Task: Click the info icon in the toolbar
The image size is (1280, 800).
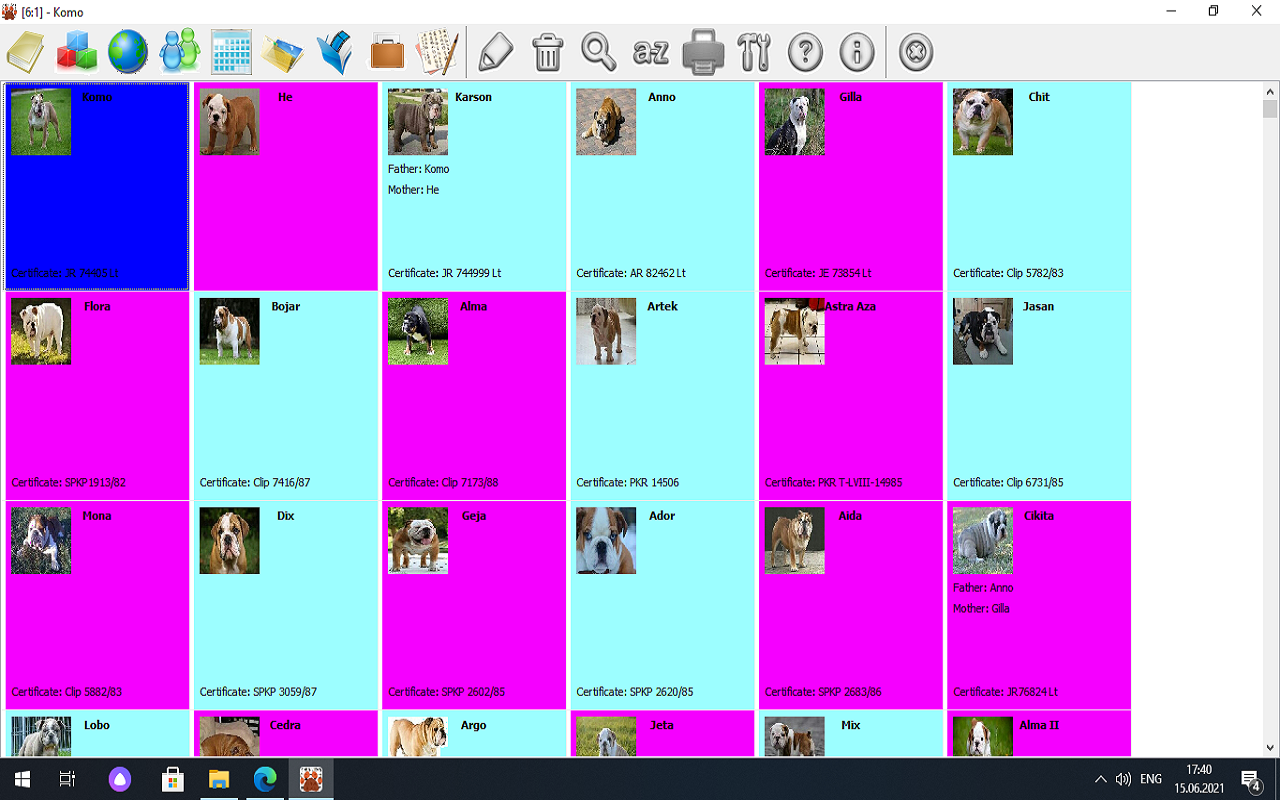Action: 857,51
